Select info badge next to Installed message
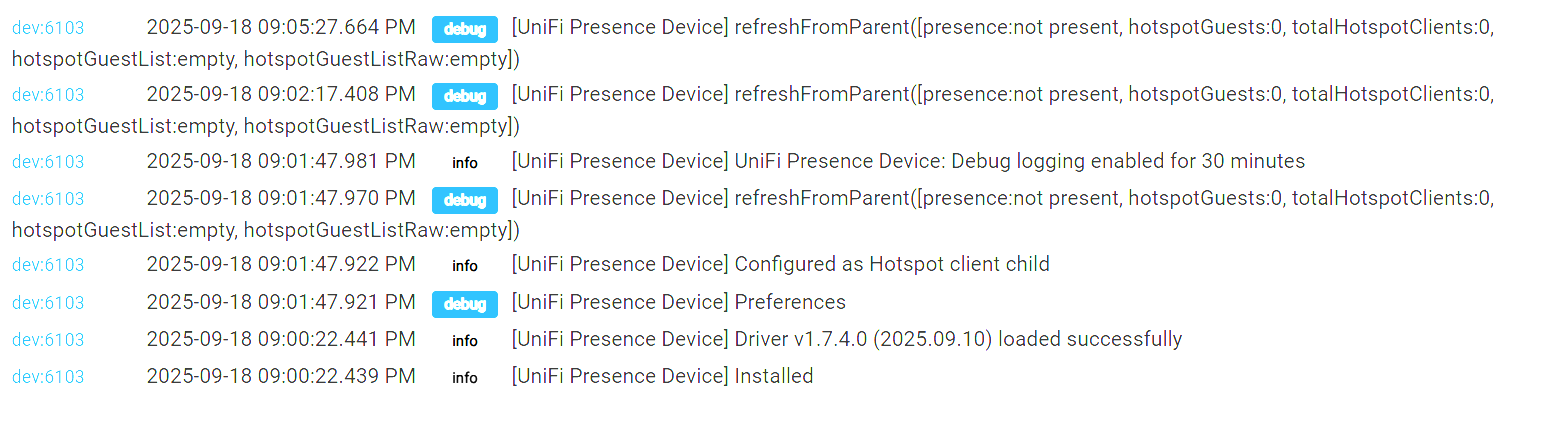 (465, 378)
